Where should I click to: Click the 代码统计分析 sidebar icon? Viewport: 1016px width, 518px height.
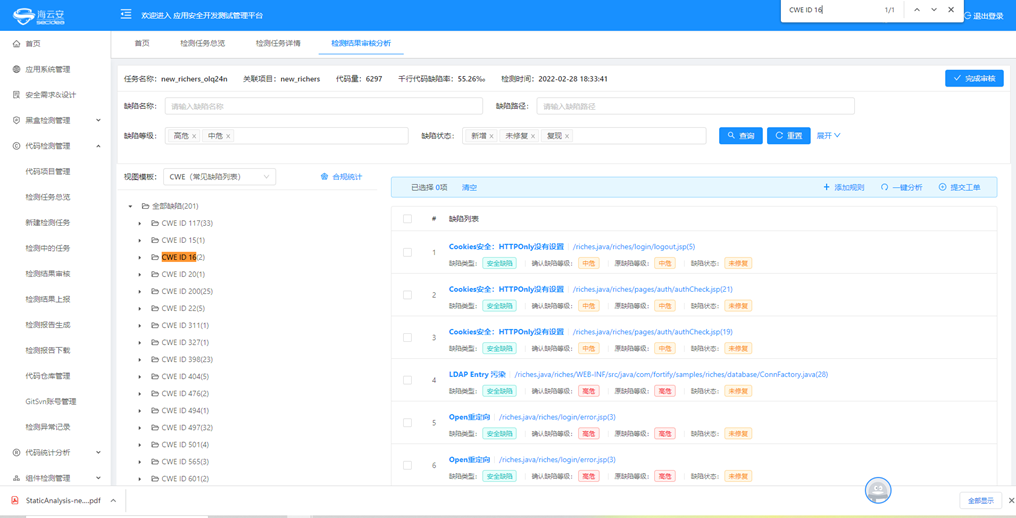point(16,453)
